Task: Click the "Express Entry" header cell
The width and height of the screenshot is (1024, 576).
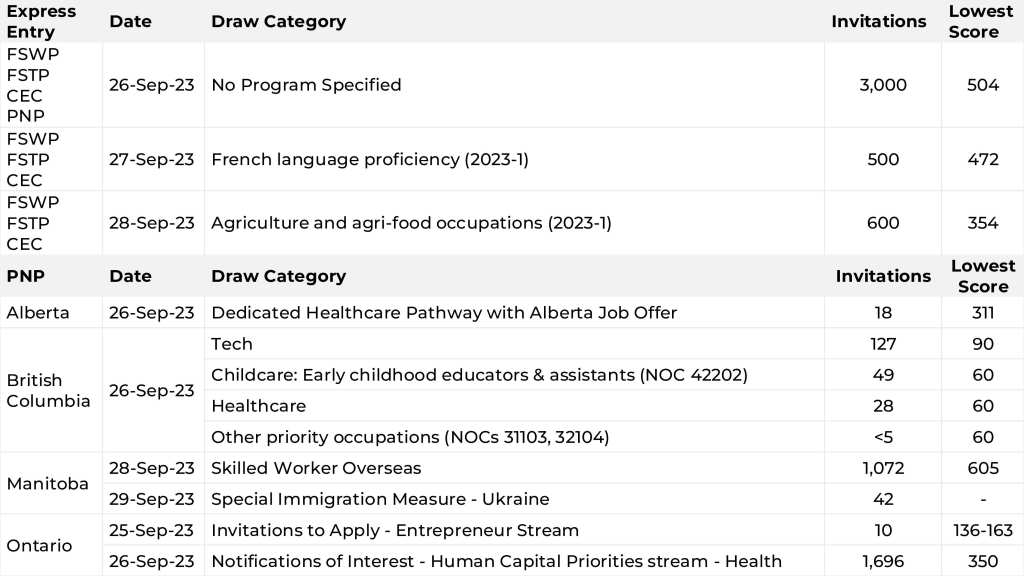Action: 41,21
